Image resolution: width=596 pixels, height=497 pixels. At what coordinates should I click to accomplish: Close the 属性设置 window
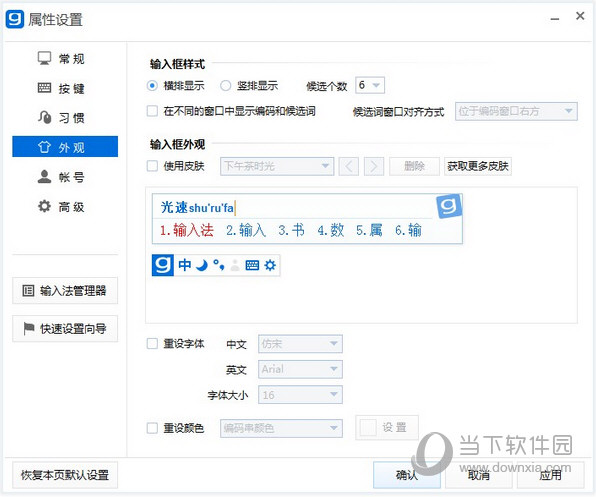[x=580, y=16]
